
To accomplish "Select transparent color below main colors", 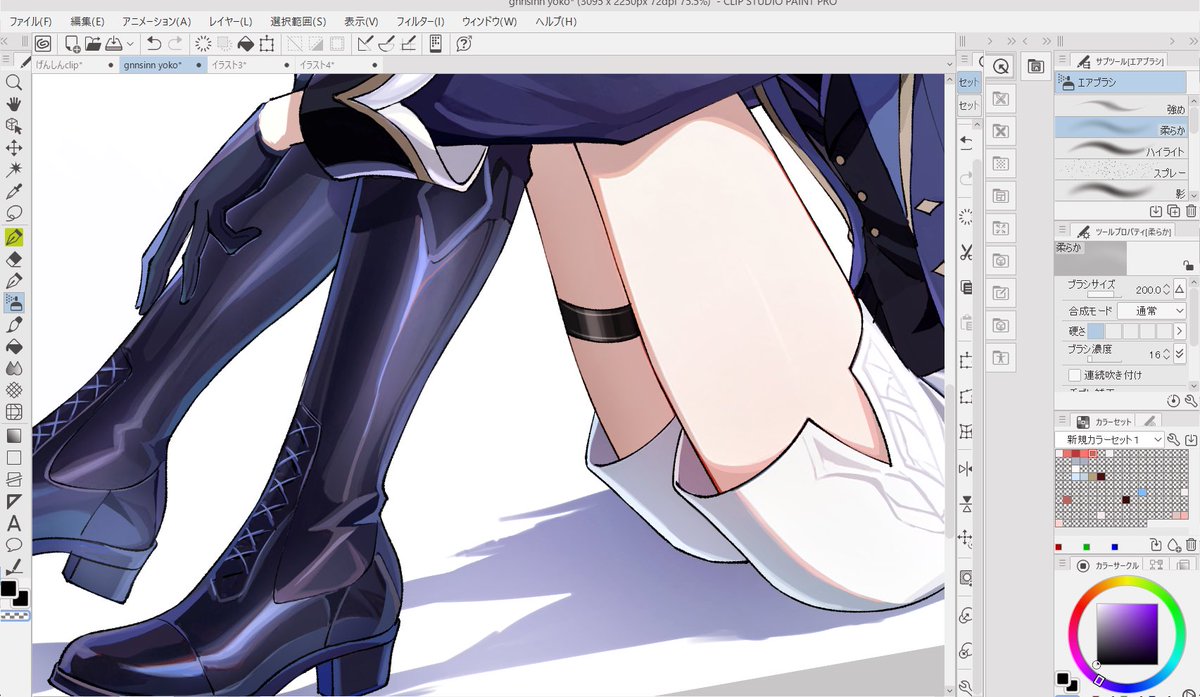I will [14, 614].
